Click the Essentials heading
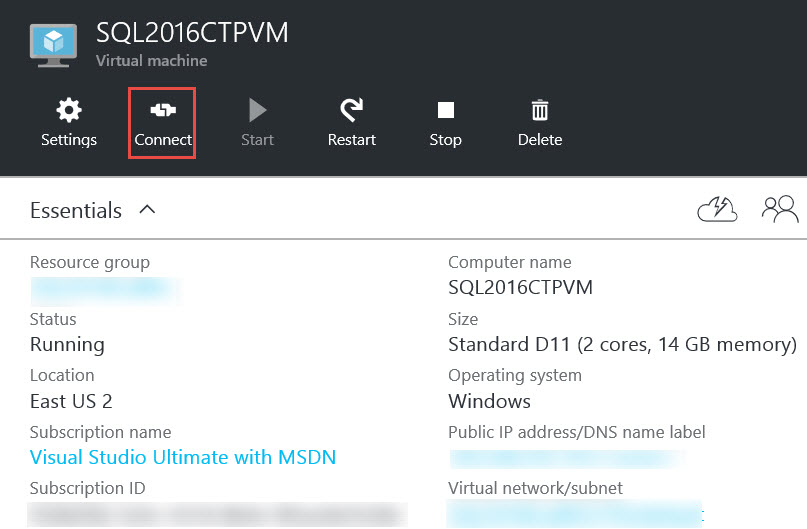The height and width of the screenshot is (529, 807). coord(76,210)
